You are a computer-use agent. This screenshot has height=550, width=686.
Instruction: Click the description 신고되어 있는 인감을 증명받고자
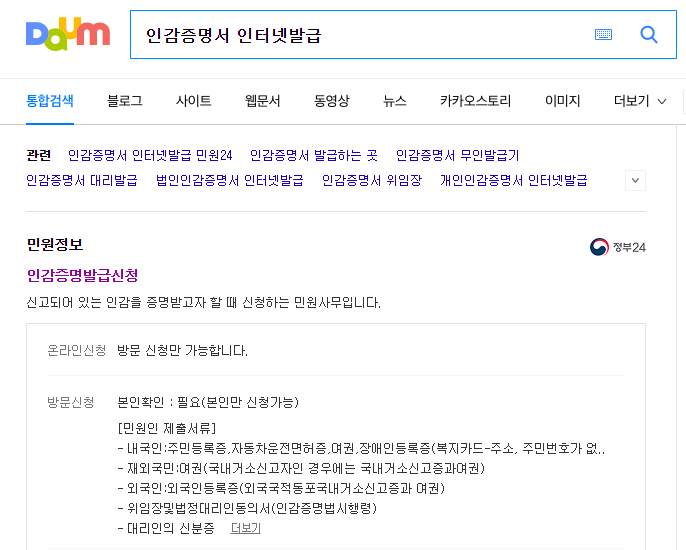point(203,302)
